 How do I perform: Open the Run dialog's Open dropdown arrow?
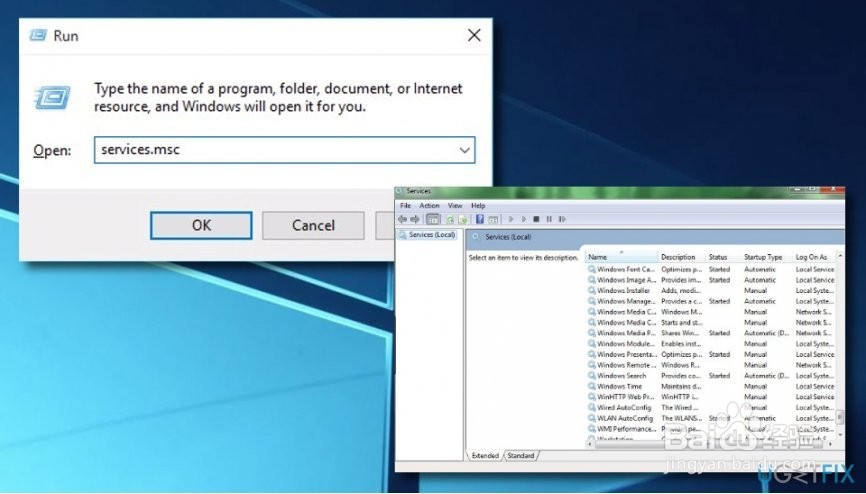pos(464,150)
